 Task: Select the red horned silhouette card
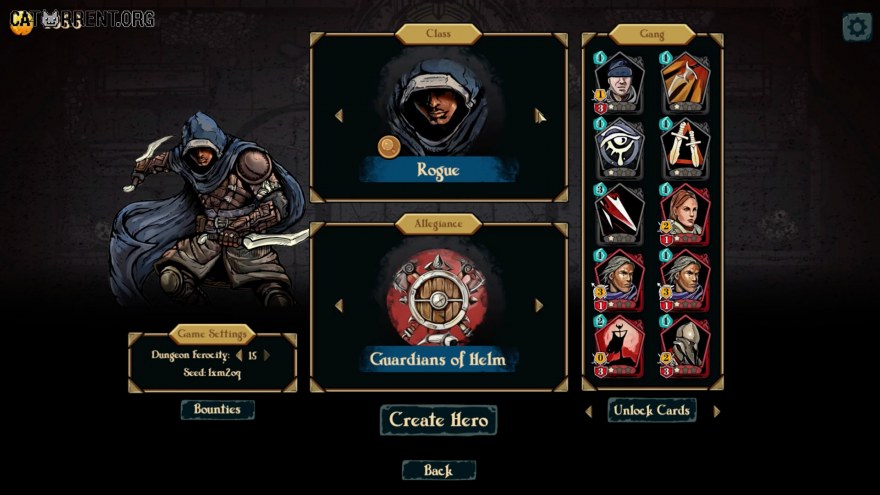[x=619, y=346]
